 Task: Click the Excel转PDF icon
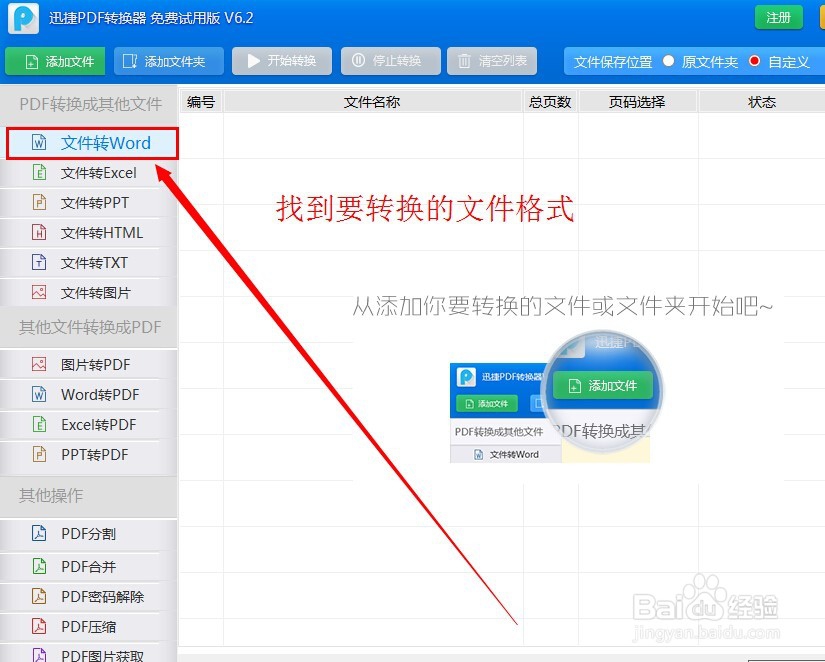coord(39,424)
